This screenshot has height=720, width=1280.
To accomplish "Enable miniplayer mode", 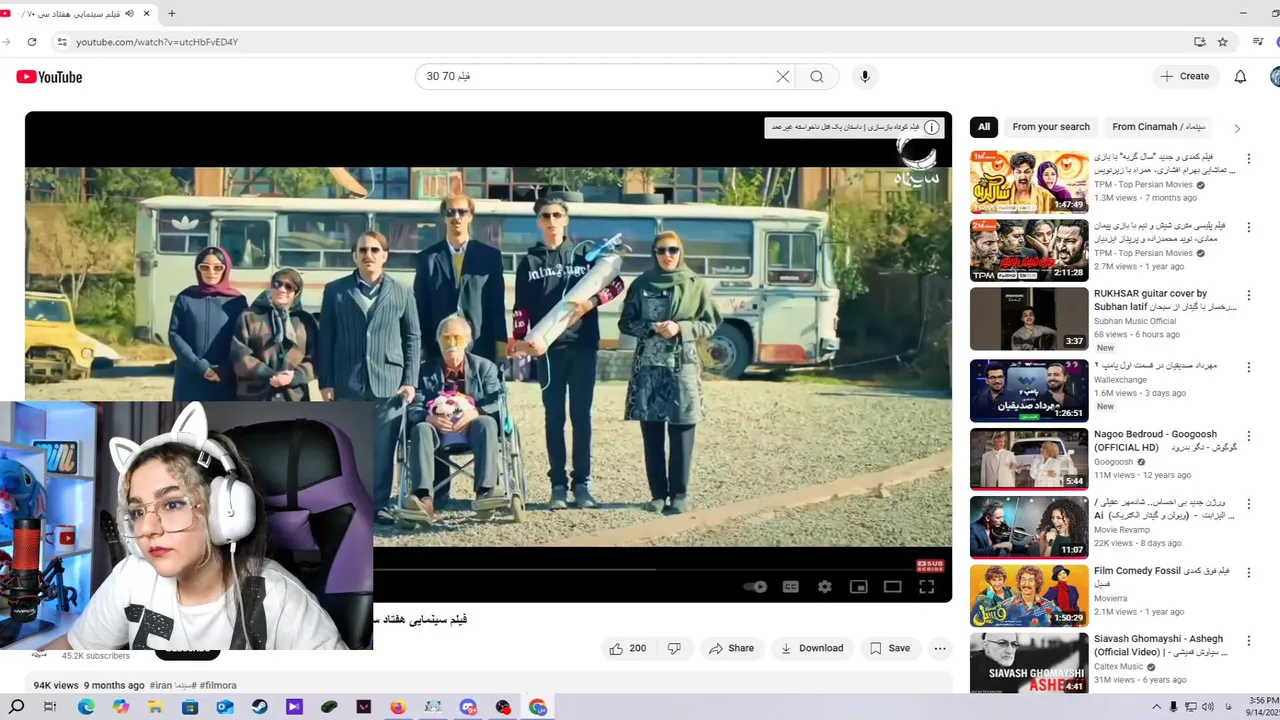I will [858, 587].
